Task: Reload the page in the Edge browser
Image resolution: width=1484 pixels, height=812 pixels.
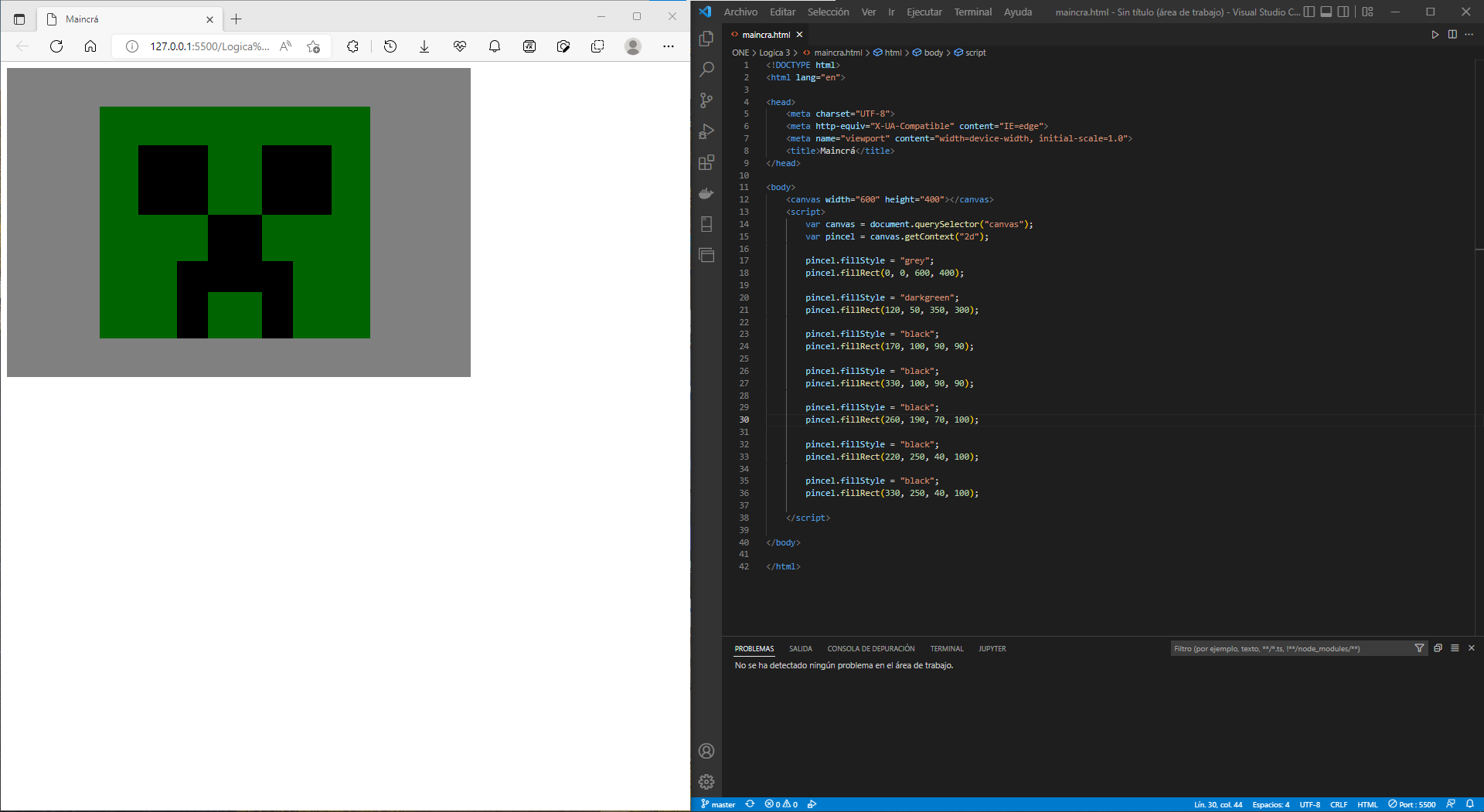Action: [x=56, y=46]
